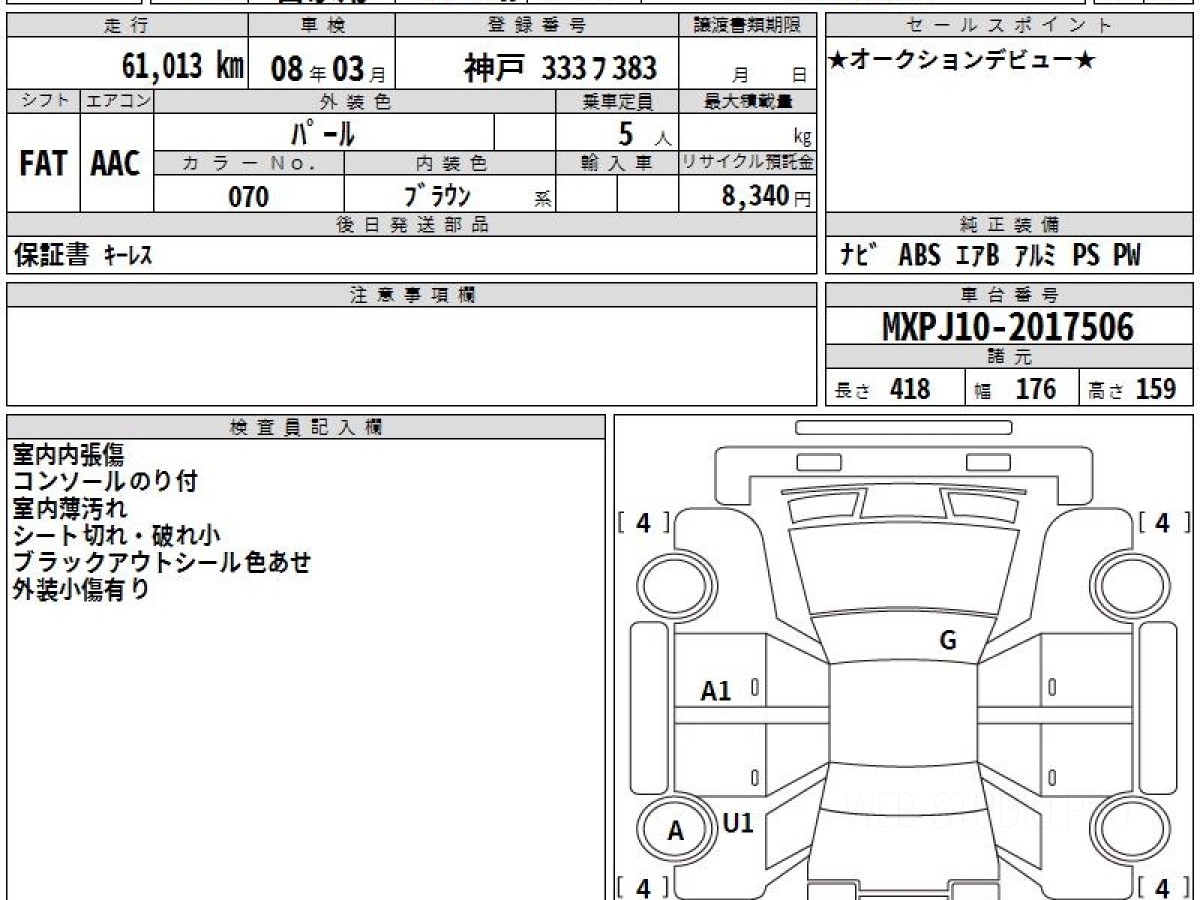Click the 61,013 km mileage value

[x=182, y=67]
